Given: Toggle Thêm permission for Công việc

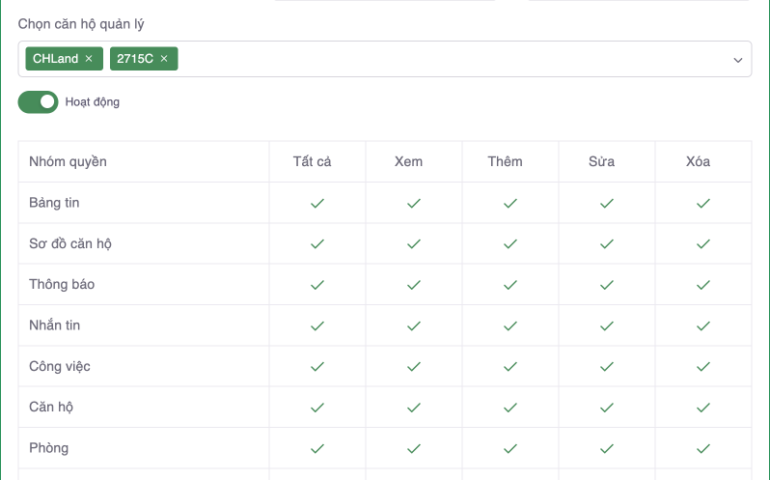Looking at the screenshot, I should click(510, 367).
